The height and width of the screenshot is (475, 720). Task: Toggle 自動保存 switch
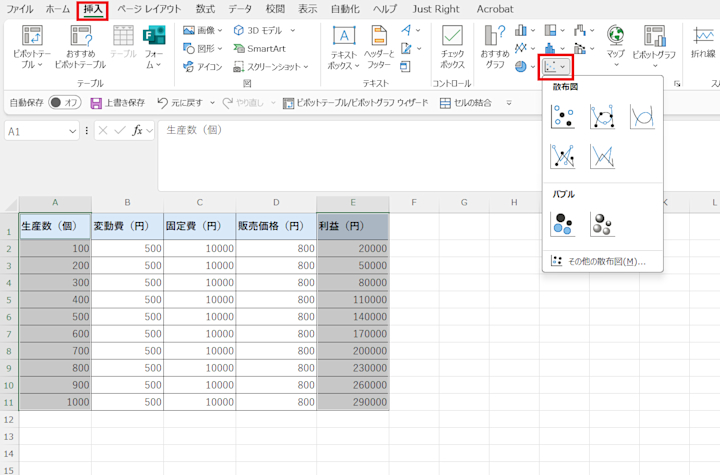65,102
